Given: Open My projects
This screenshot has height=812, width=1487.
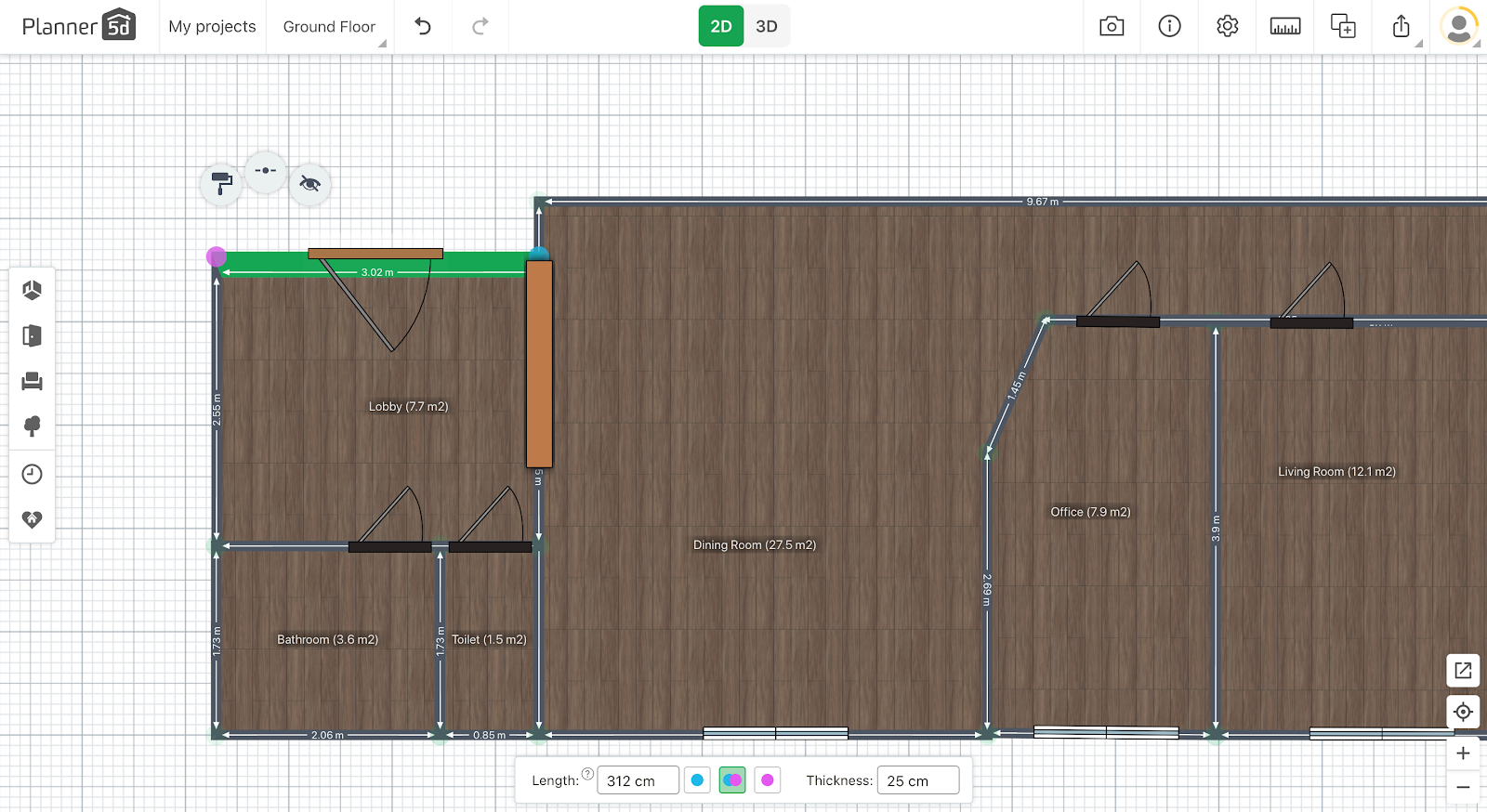Looking at the screenshot, I should (x=212, y=27).
